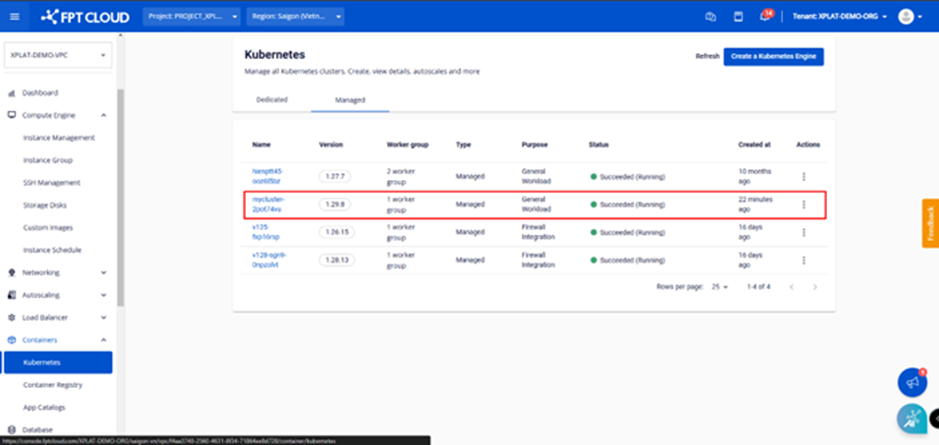Click the user avatar icon

click(x=905, y=16)
